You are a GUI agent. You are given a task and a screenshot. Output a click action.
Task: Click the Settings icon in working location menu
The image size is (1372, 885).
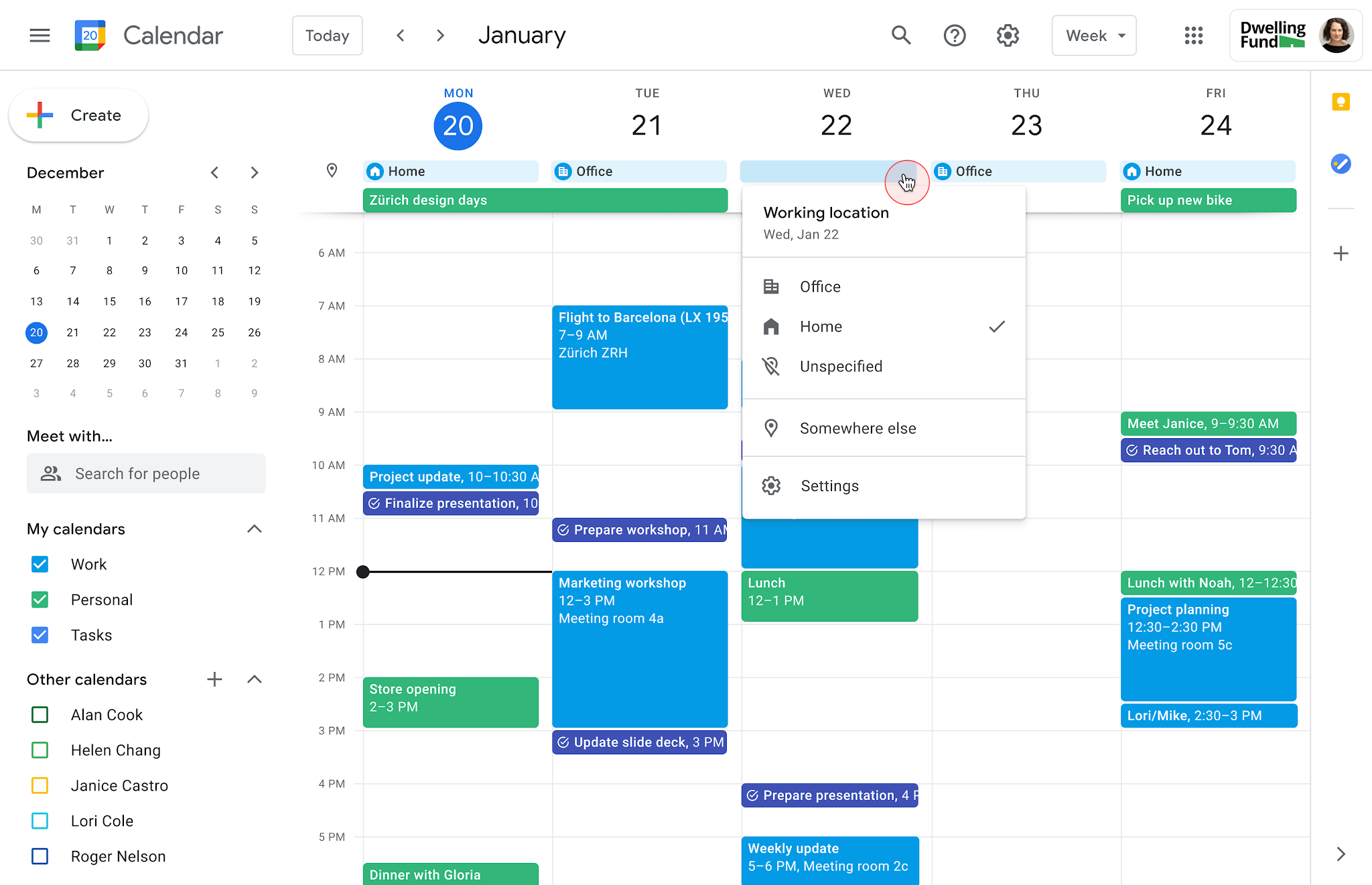770,486
